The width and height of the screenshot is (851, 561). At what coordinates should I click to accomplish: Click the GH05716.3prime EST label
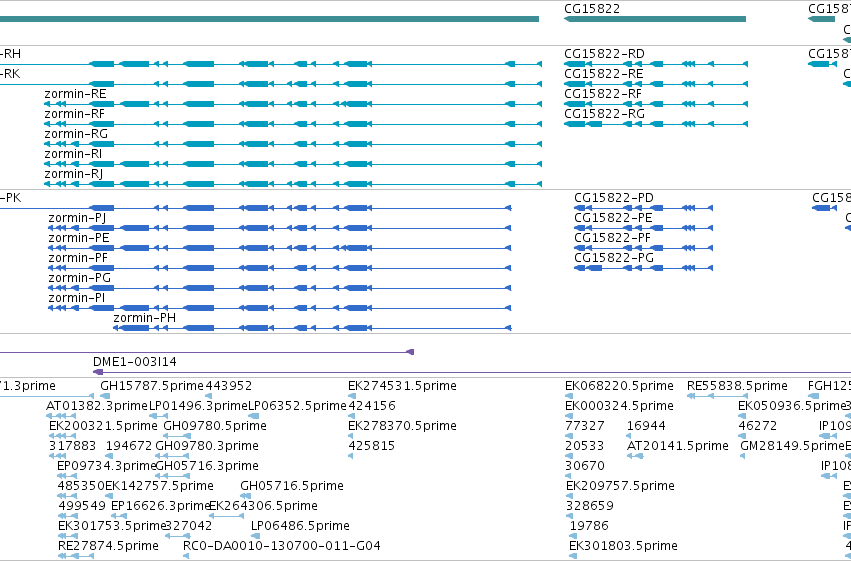(x=207, y=467)
